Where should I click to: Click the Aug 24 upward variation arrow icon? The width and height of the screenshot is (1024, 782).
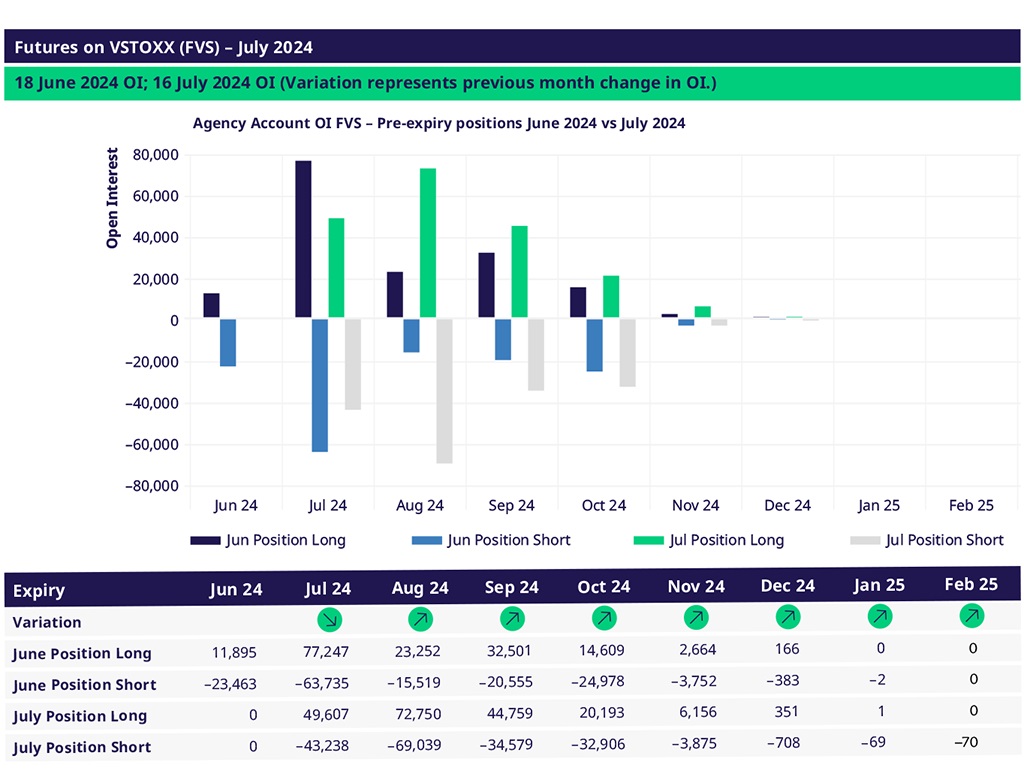pos(421,619)
